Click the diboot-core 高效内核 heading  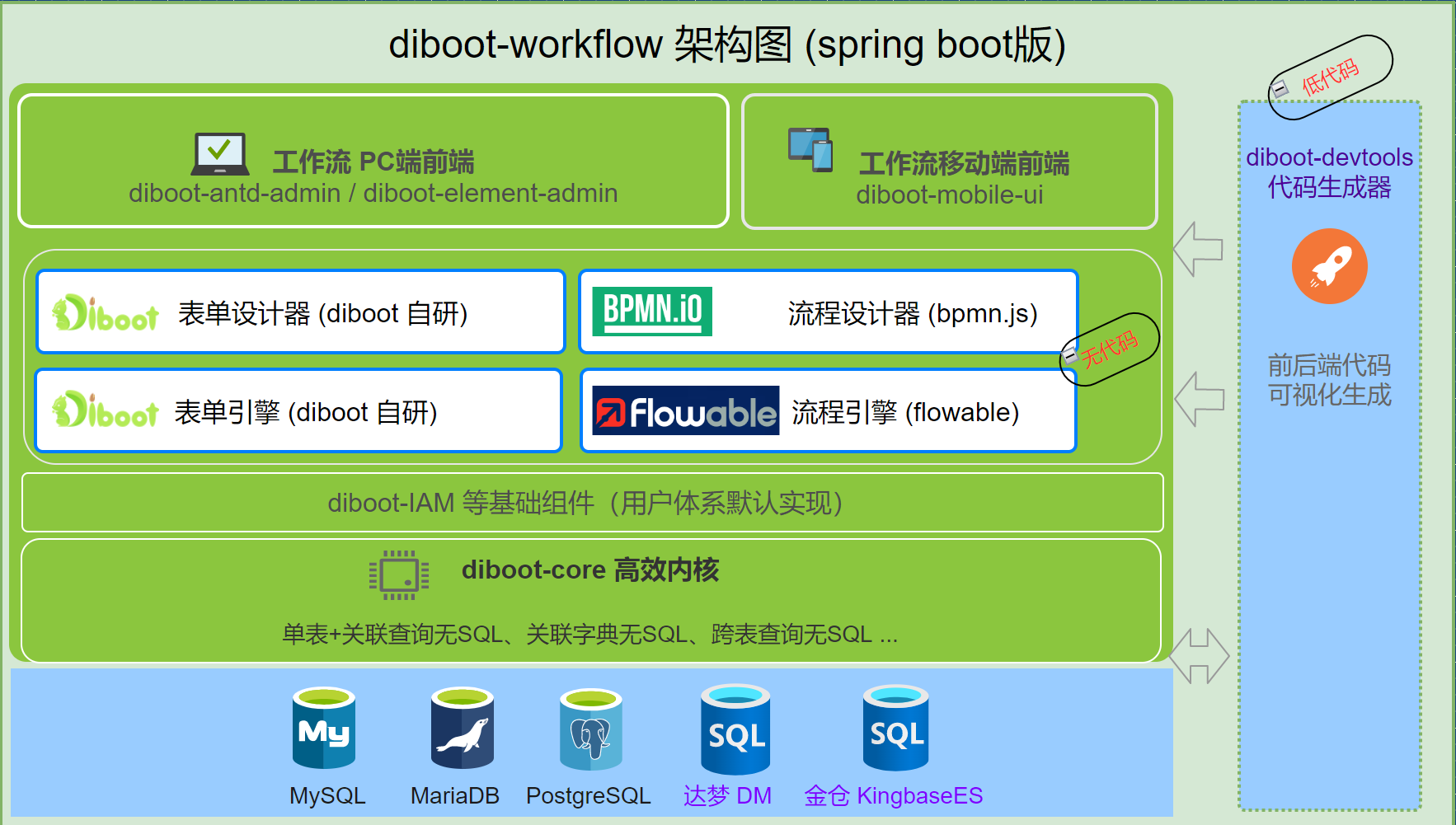tap(590, 570)
